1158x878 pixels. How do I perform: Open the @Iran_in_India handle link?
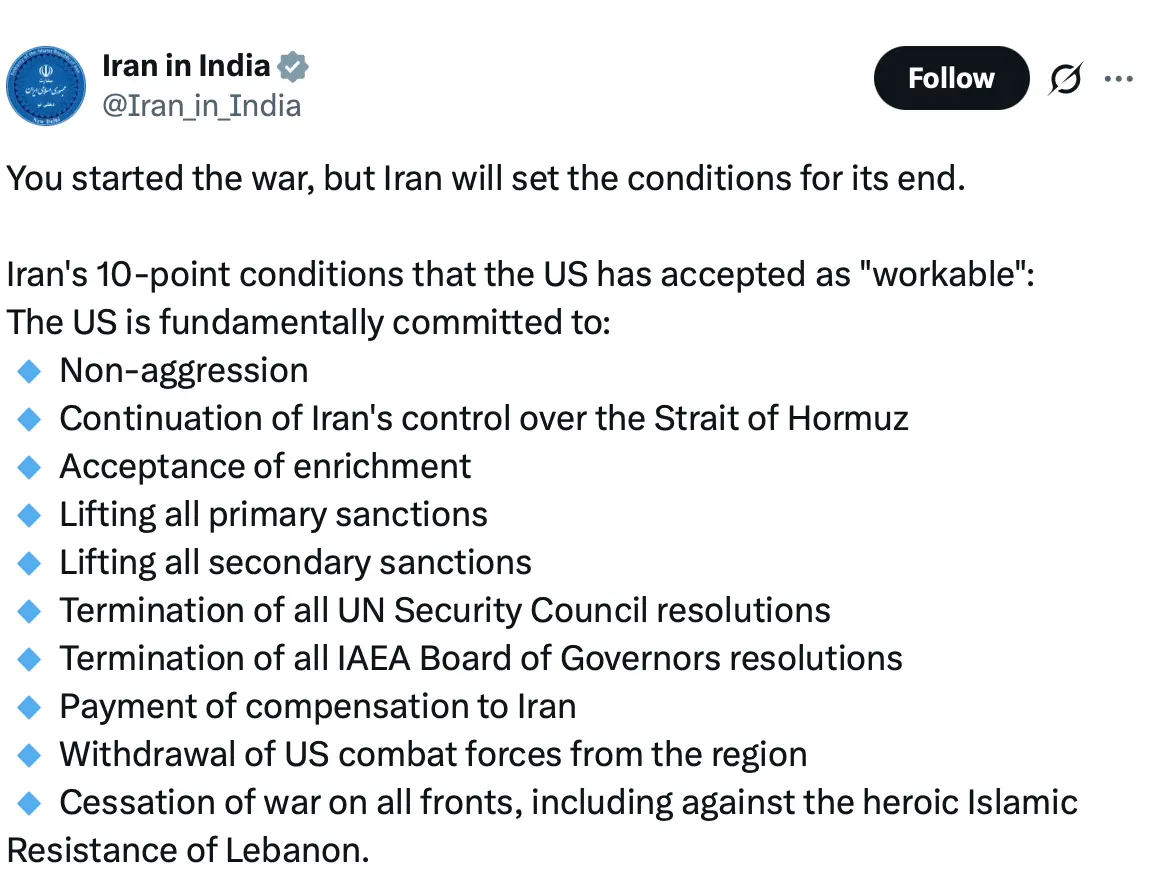[x=201, y=106]
